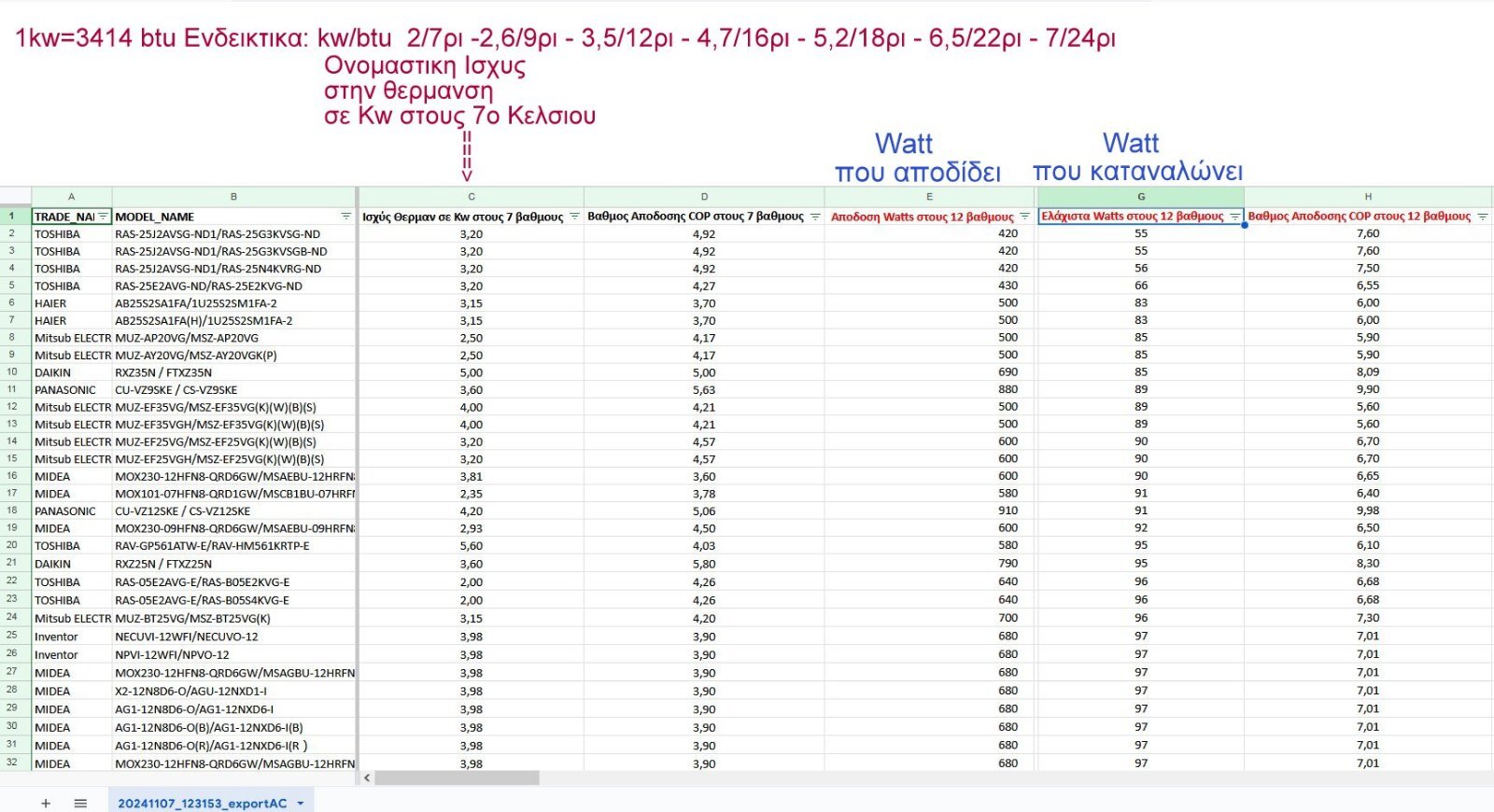Open filter on Βαθμος Αποδοσης COP 12 βαθμους

click(1482, 217)
